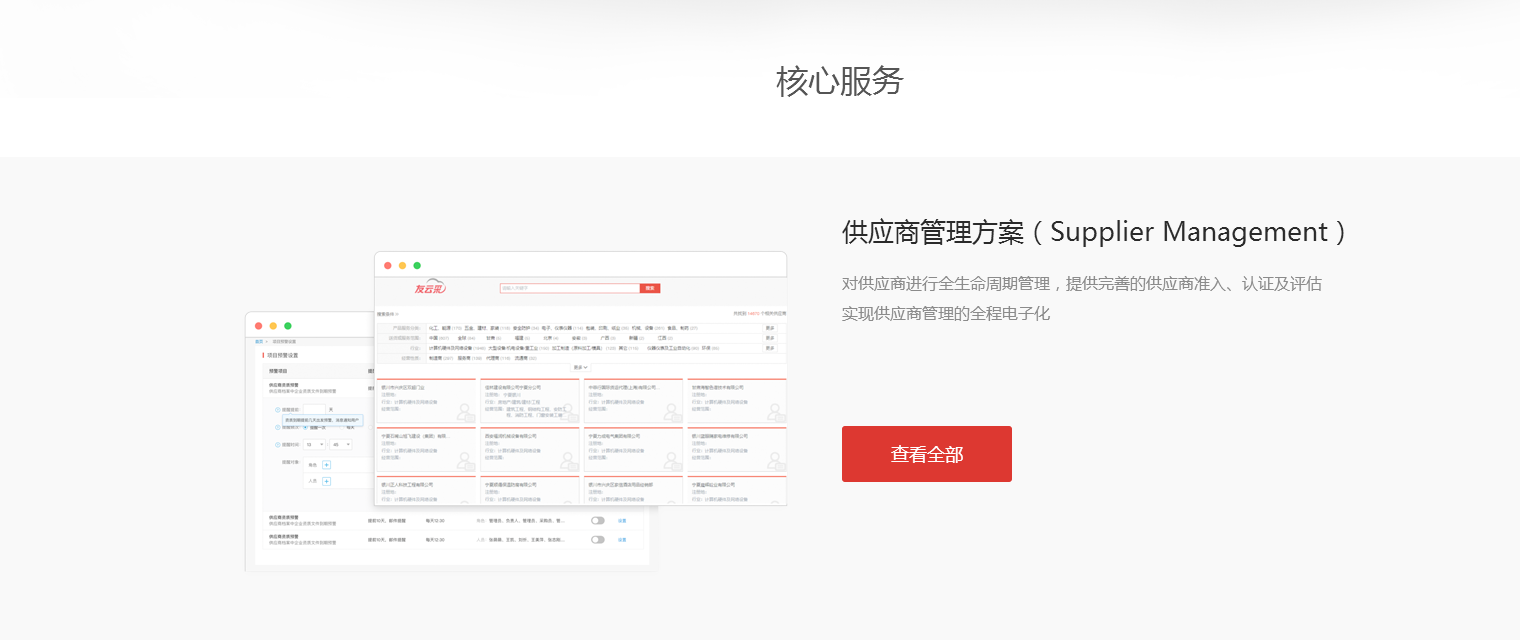Expand 更多 on the 行业 filter row
The image size is (1520, 640).
770,348
